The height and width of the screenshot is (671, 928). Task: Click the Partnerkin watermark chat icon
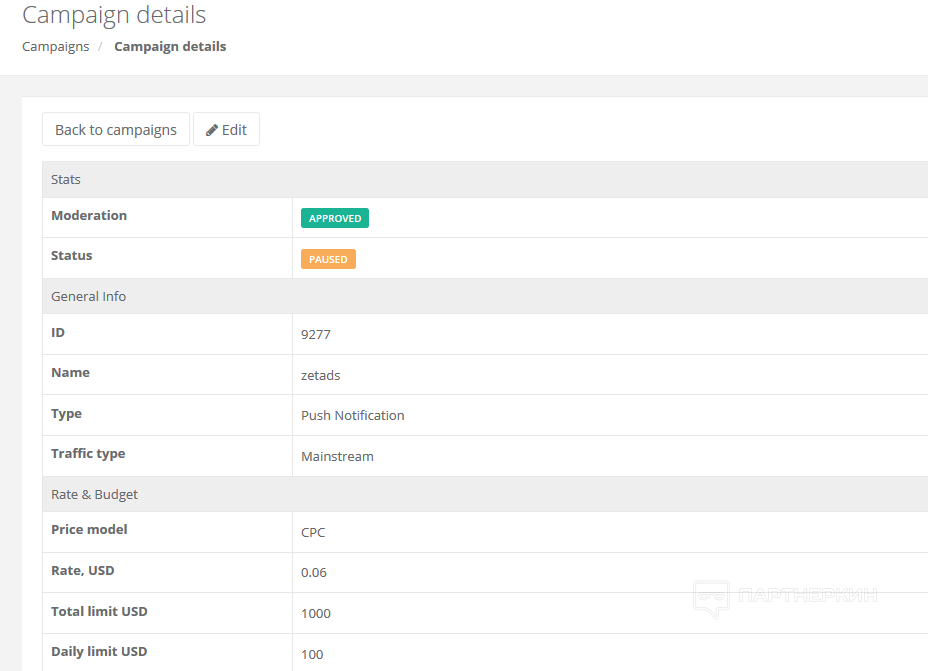(x=711, y=598)
